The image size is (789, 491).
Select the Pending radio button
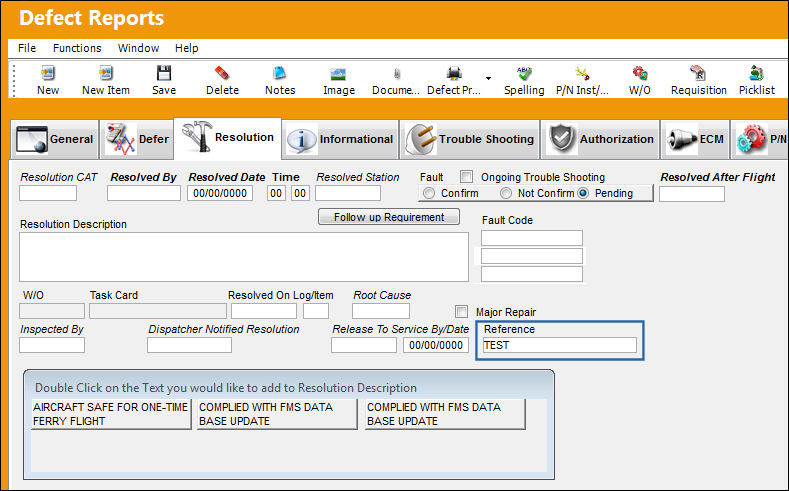click(x=583, y=193)
